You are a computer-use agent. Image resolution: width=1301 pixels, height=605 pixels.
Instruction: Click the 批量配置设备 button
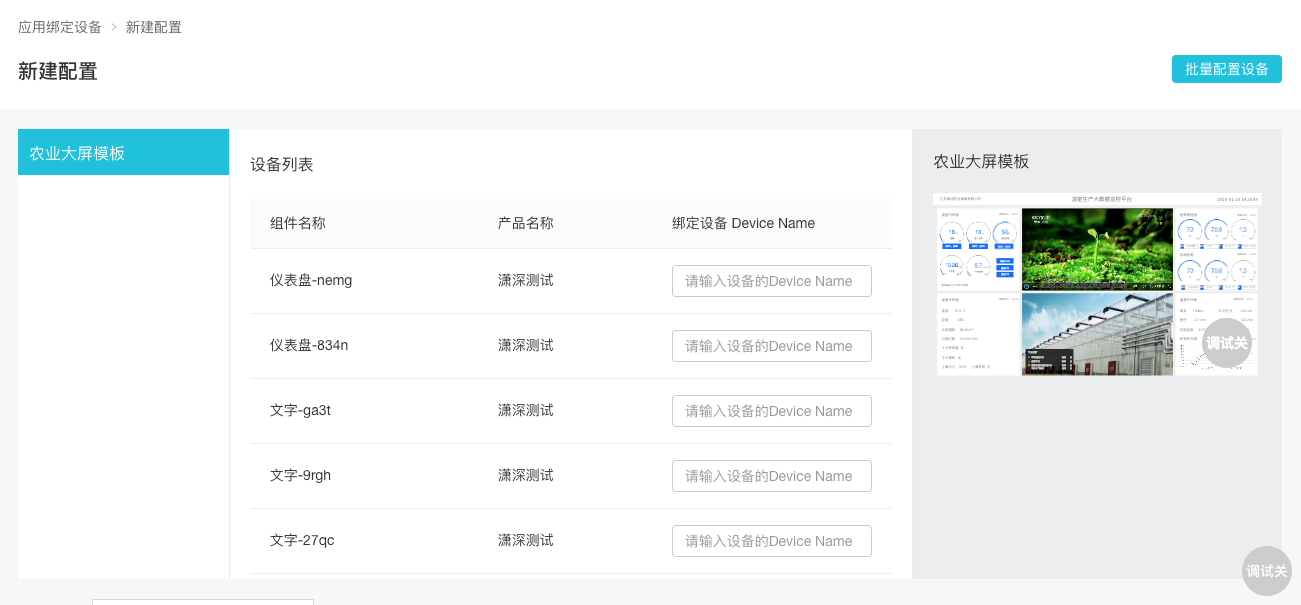coord(1226,69)
